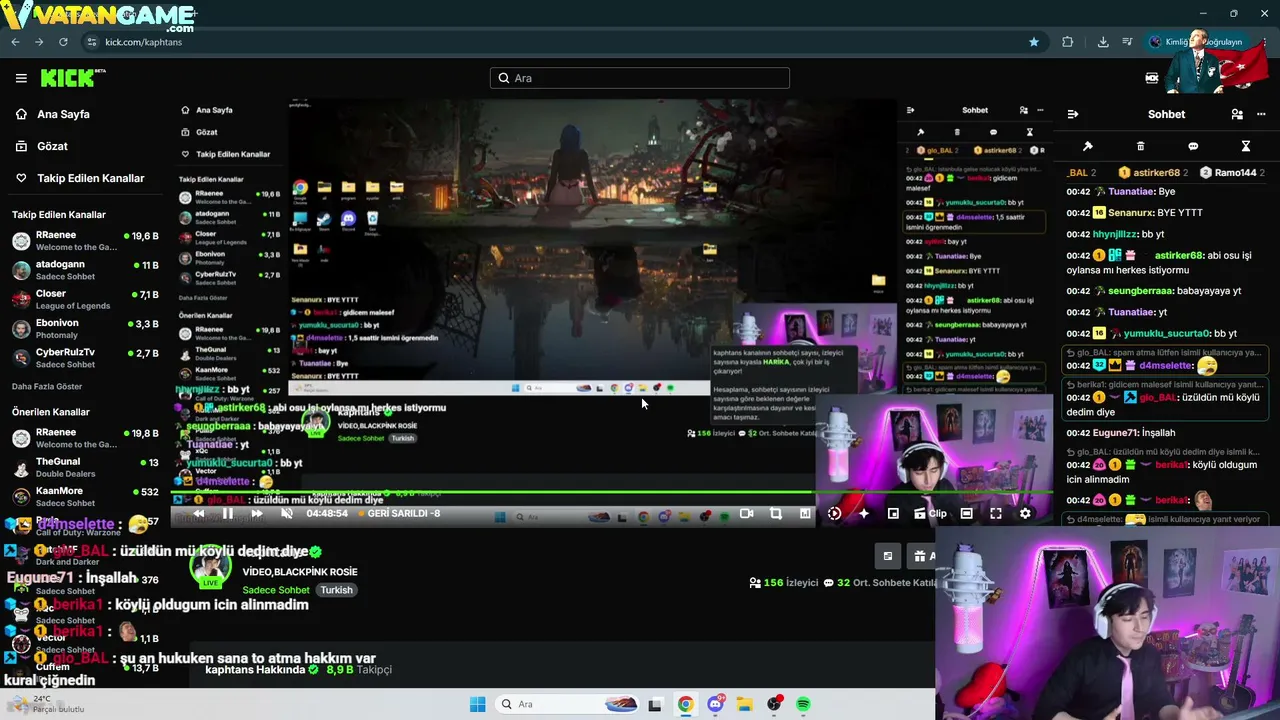1280x720 pixels.
Task: Open KaanMore in Önerilen Kanallar
Action: (x=85, y=497)
